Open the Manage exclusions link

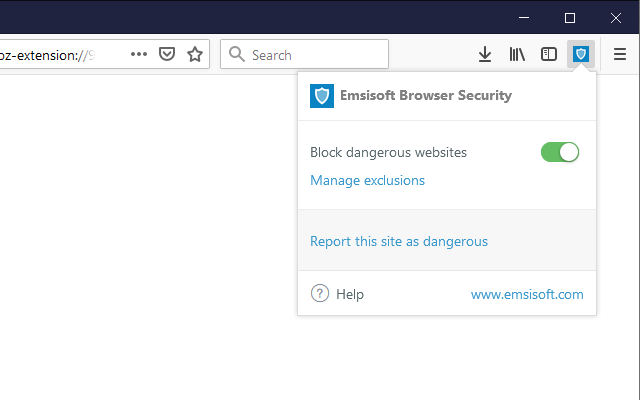click(367, 181)
